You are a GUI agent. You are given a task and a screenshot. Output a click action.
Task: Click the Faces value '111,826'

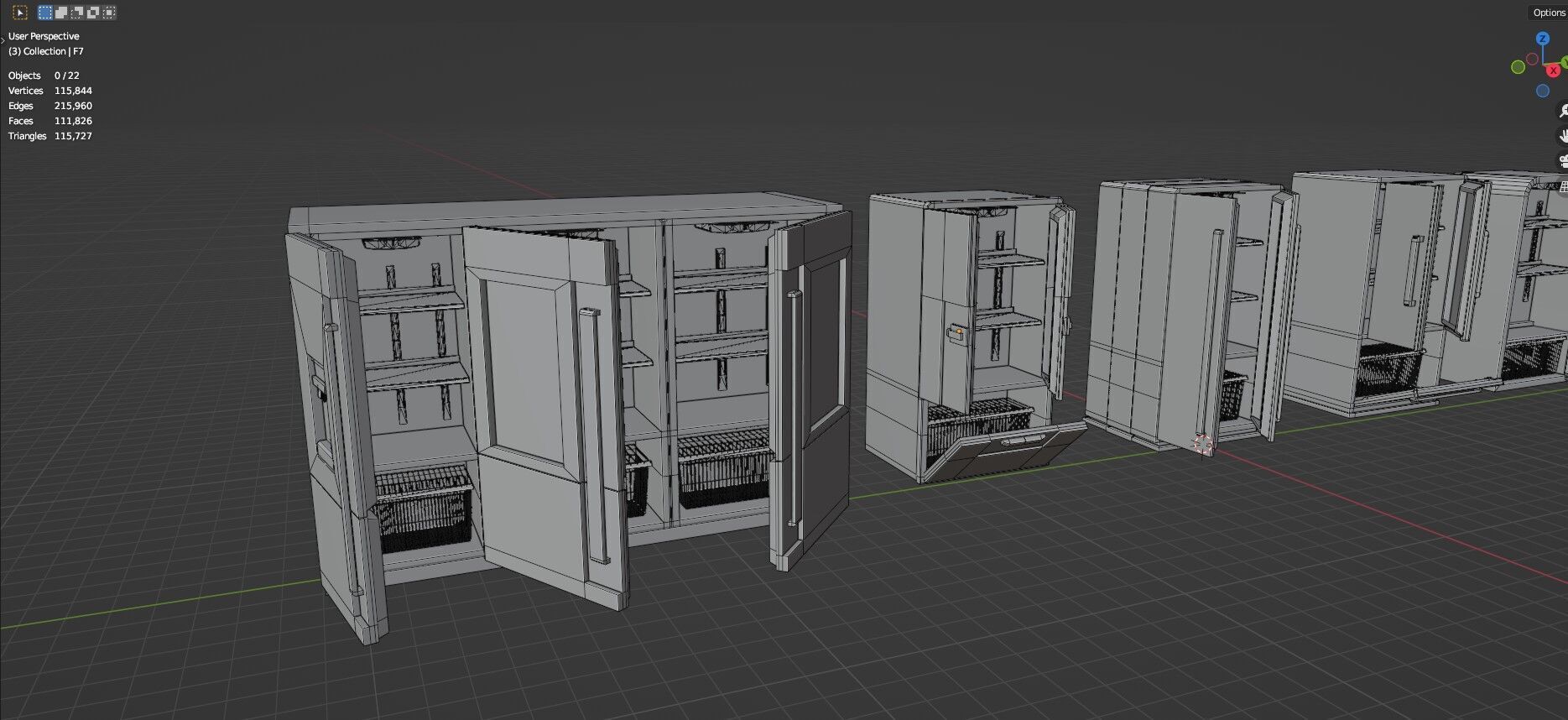pos(73,121)
